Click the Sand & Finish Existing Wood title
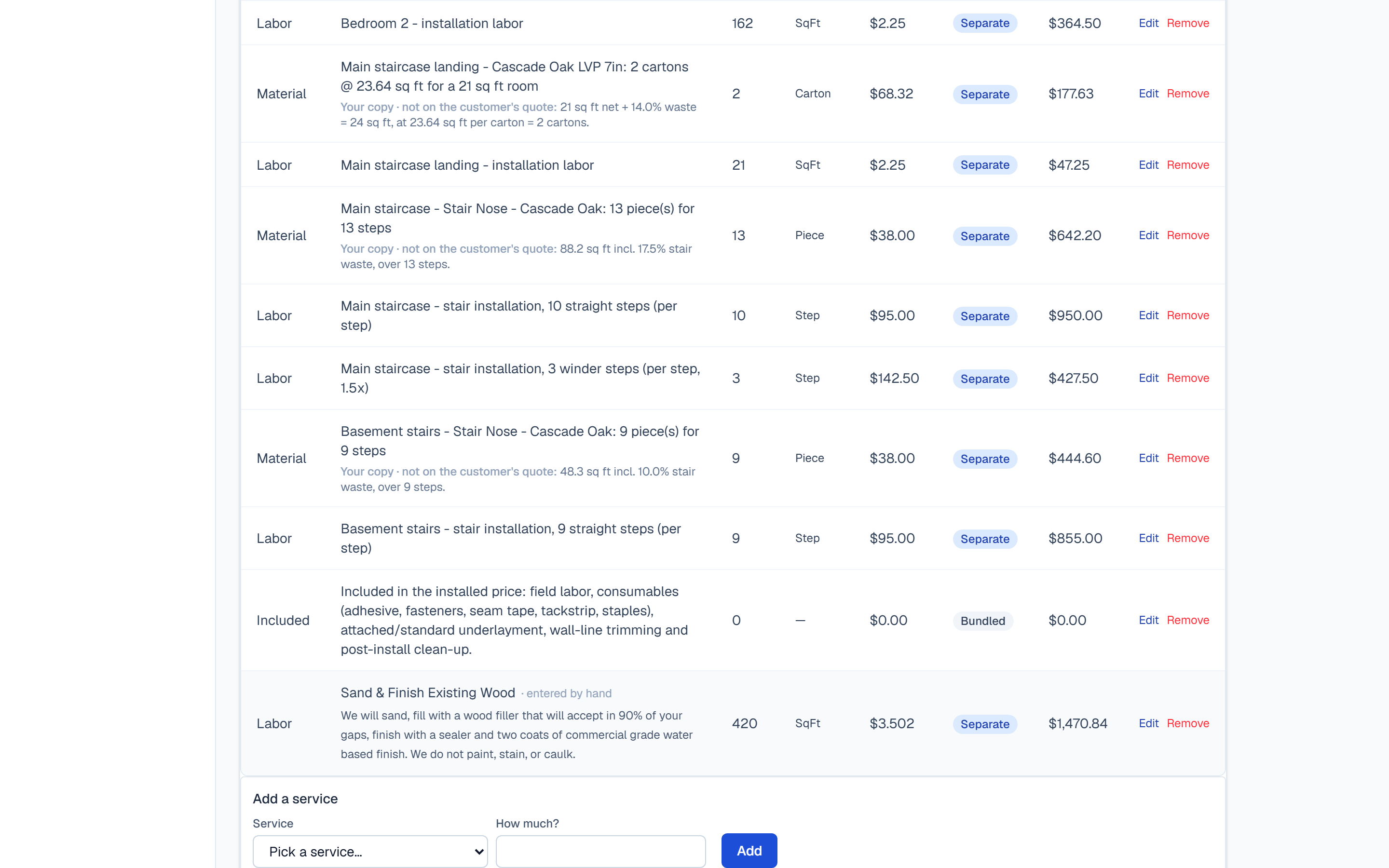This screenshot has width=1389, height=868. click(x=428, y=693)
